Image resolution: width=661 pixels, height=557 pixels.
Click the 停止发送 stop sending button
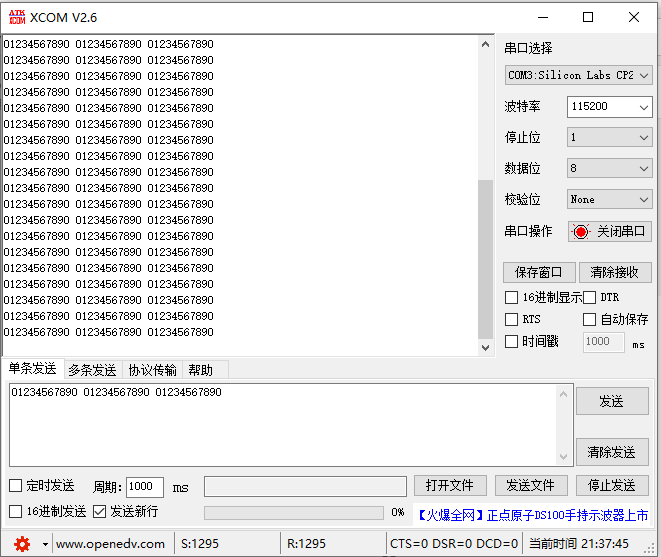[612, 485]
